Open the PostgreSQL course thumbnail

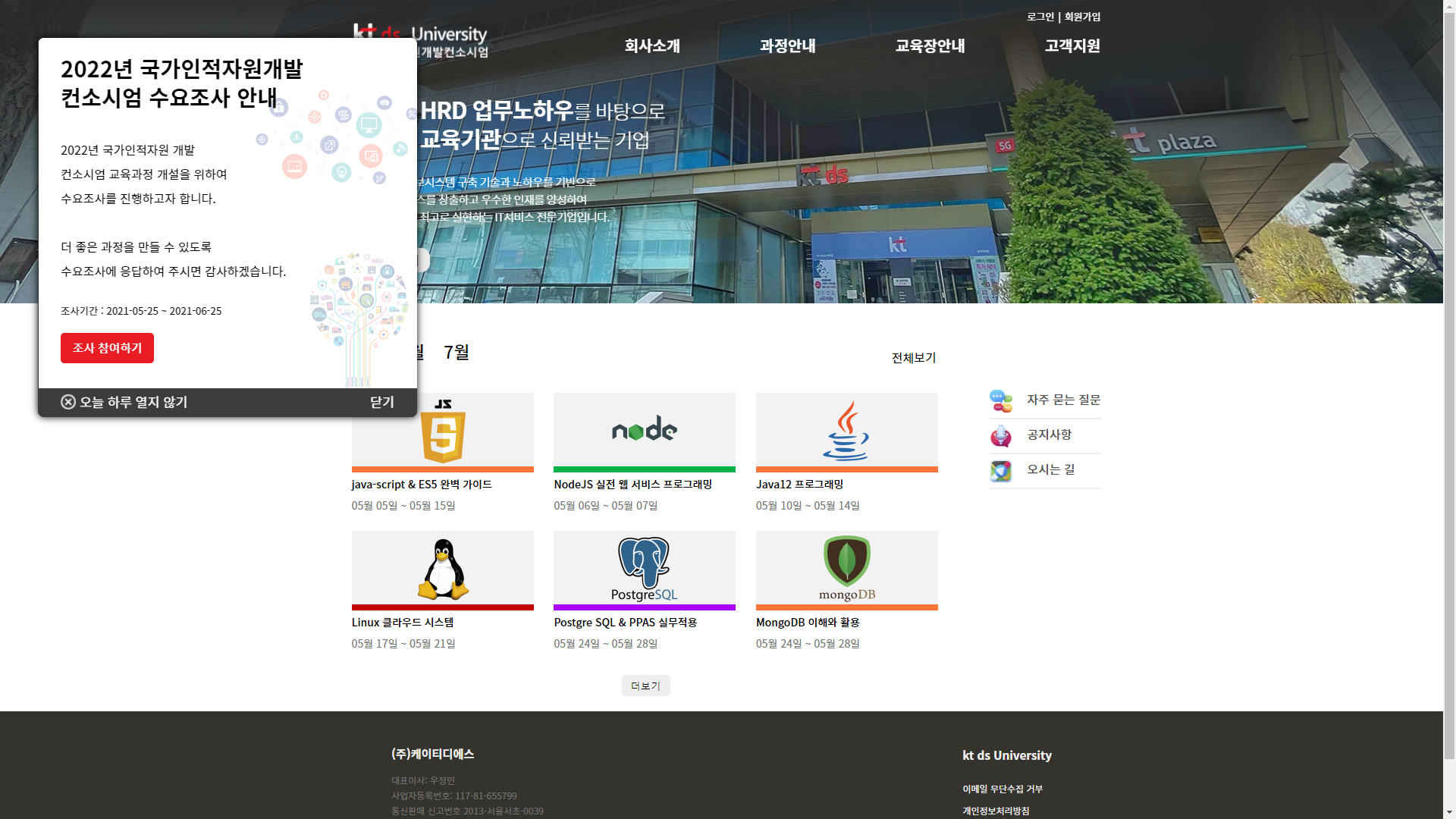point(644,569)
